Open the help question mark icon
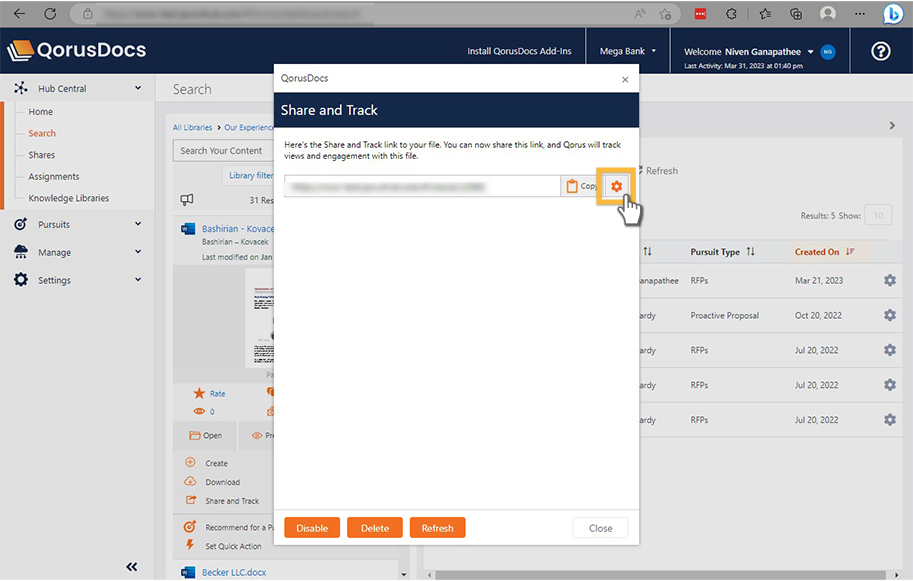 pyautogui.click(x=880, y=51)
